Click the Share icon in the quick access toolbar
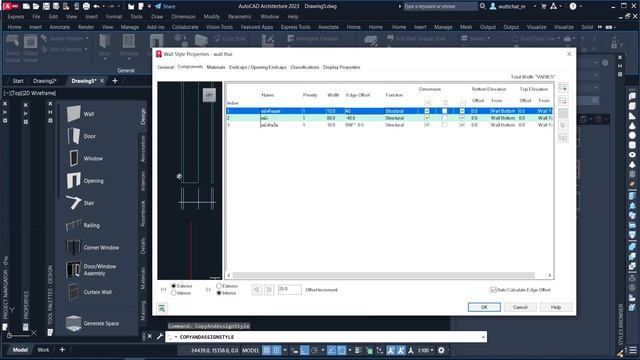Screen dimensions: 640x360 [x=165, y=6]
